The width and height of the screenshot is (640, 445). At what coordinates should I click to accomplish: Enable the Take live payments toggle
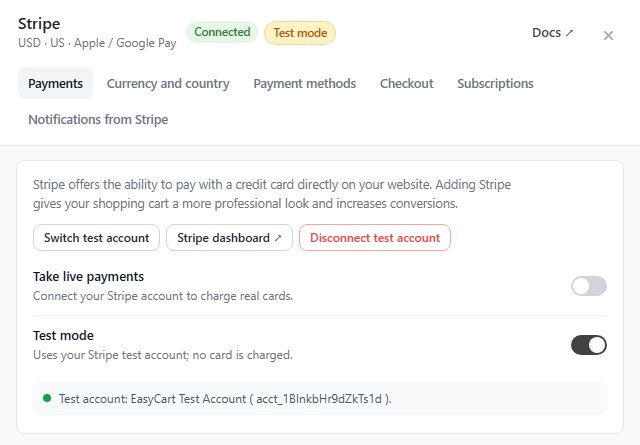(589, 286)
